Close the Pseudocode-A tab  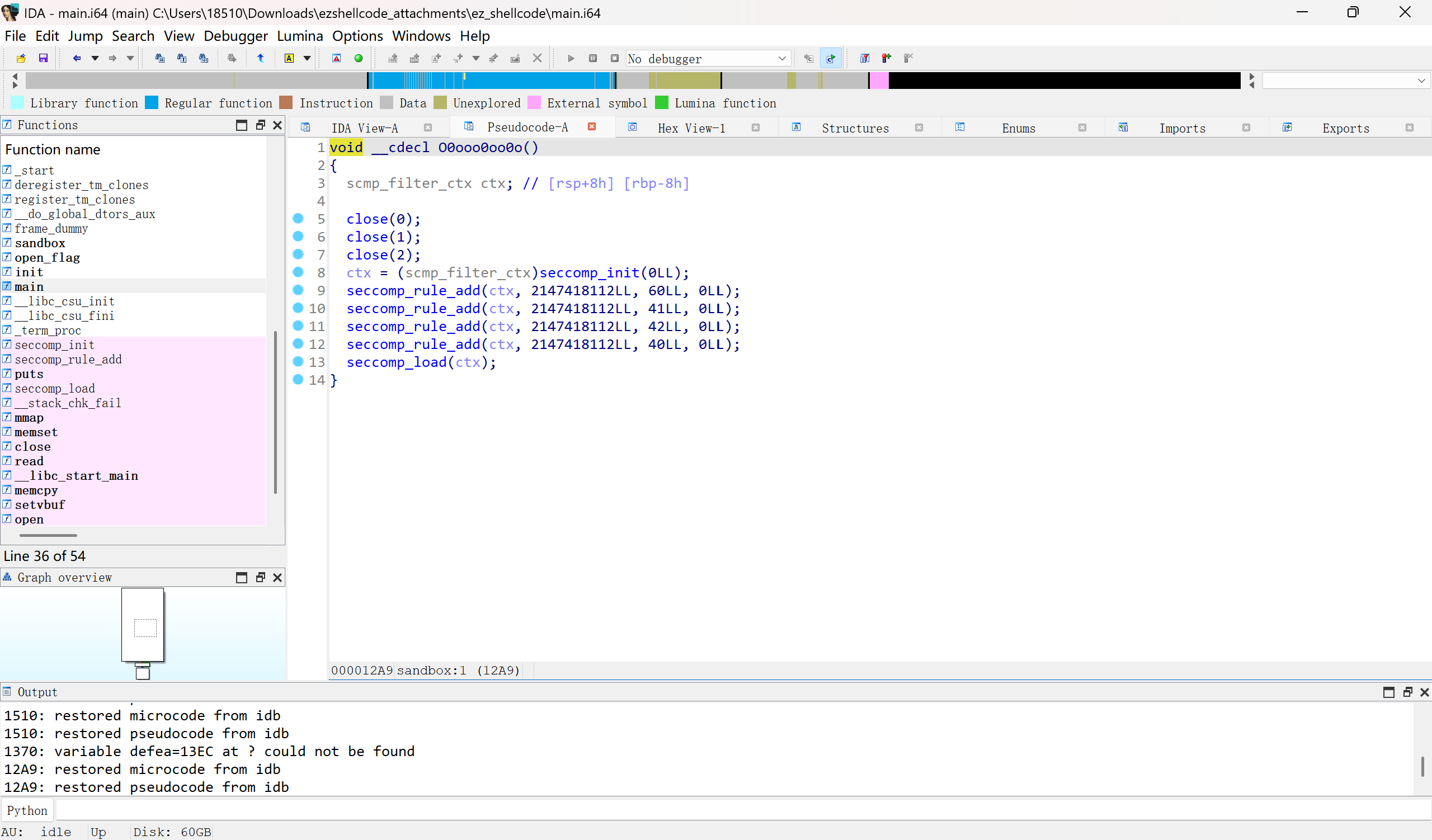tap(592, 126)
